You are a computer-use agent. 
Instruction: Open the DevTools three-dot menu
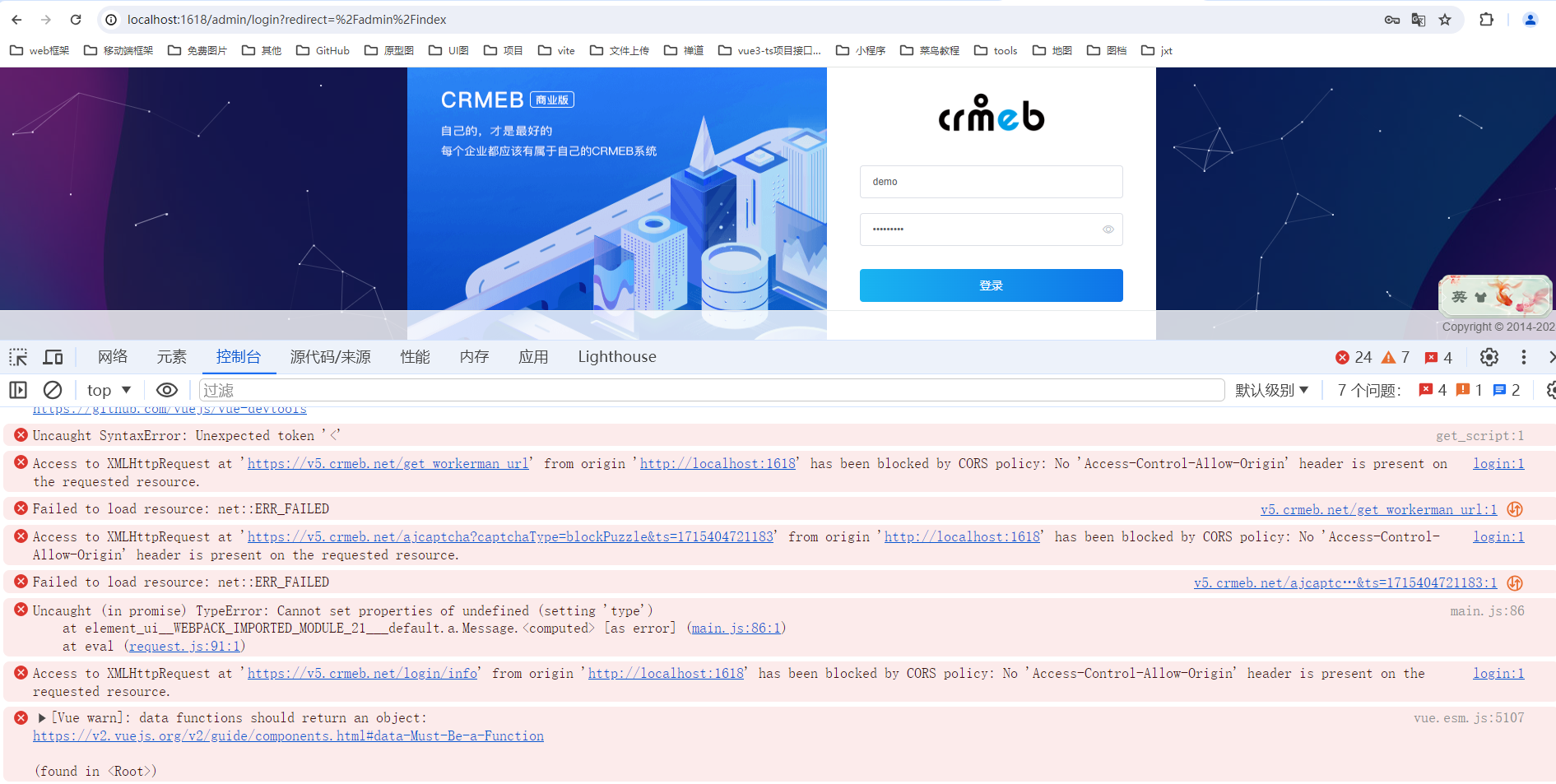click(1524, 357)
